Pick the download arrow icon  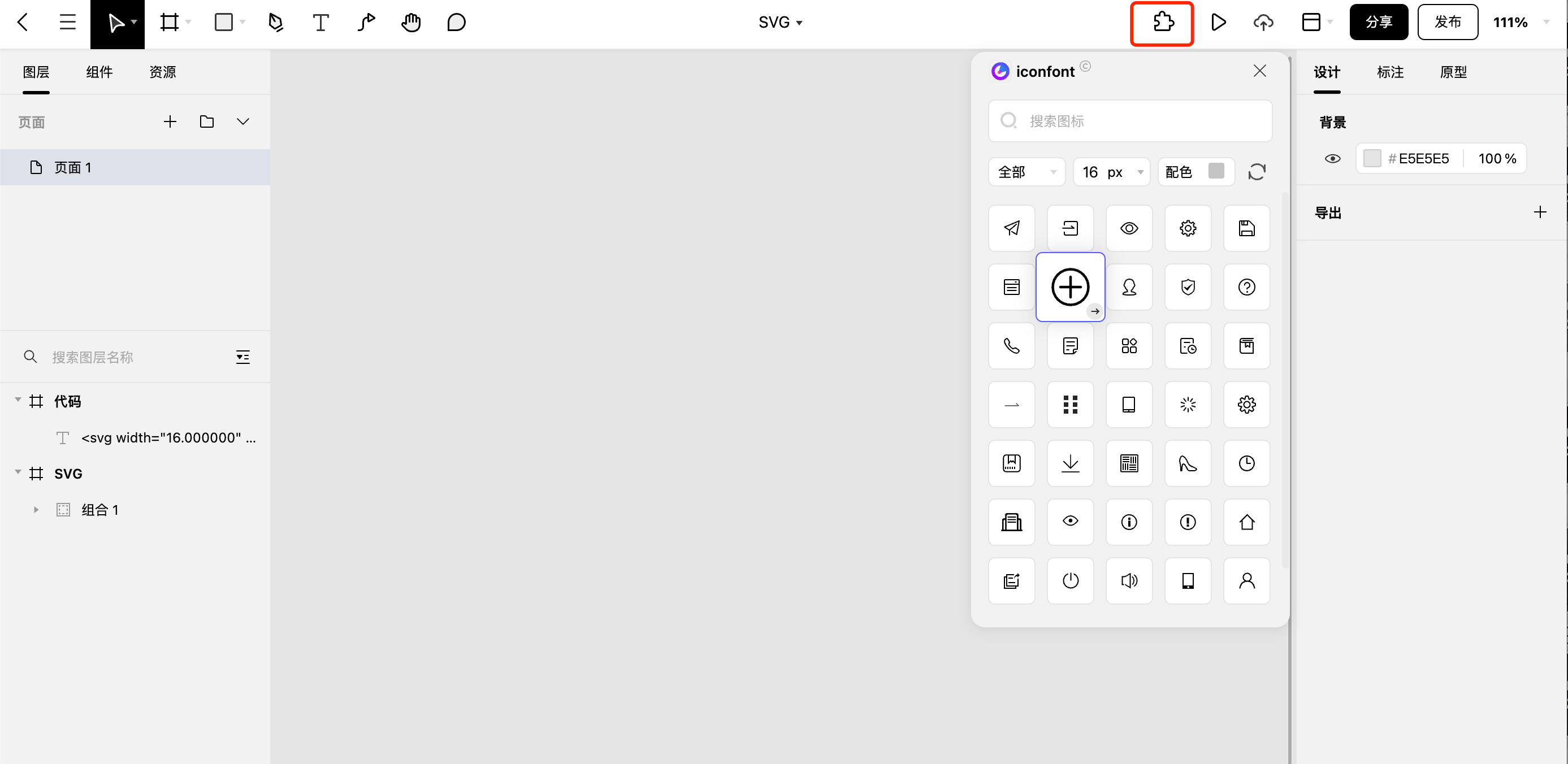coord(1070,463)
